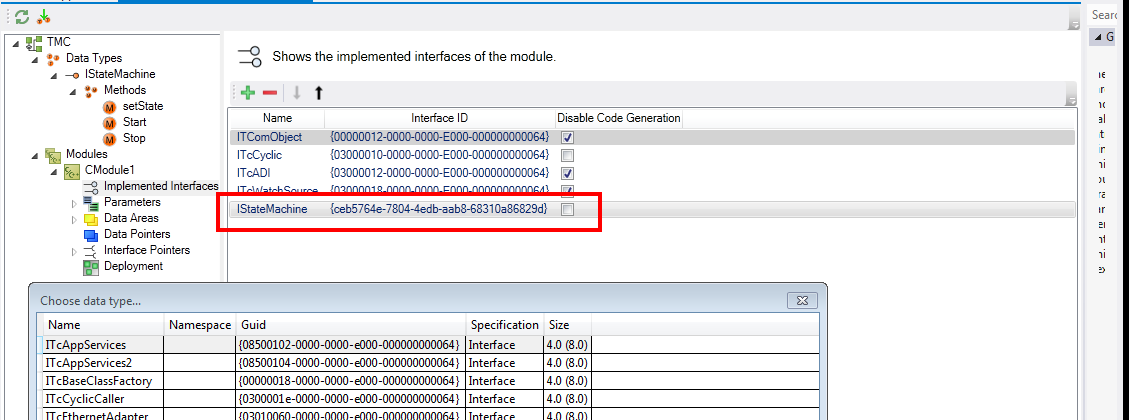
Task: Select the Start method
Action: point(135,122)
